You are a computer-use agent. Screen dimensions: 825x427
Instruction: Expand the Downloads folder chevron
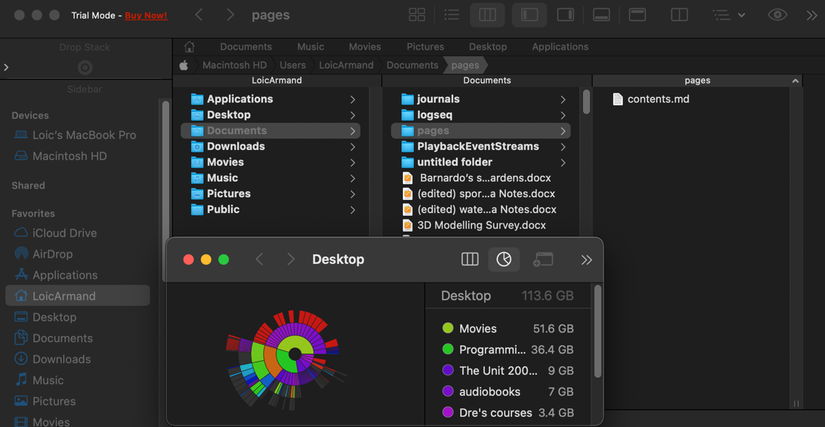click(353, 147)
